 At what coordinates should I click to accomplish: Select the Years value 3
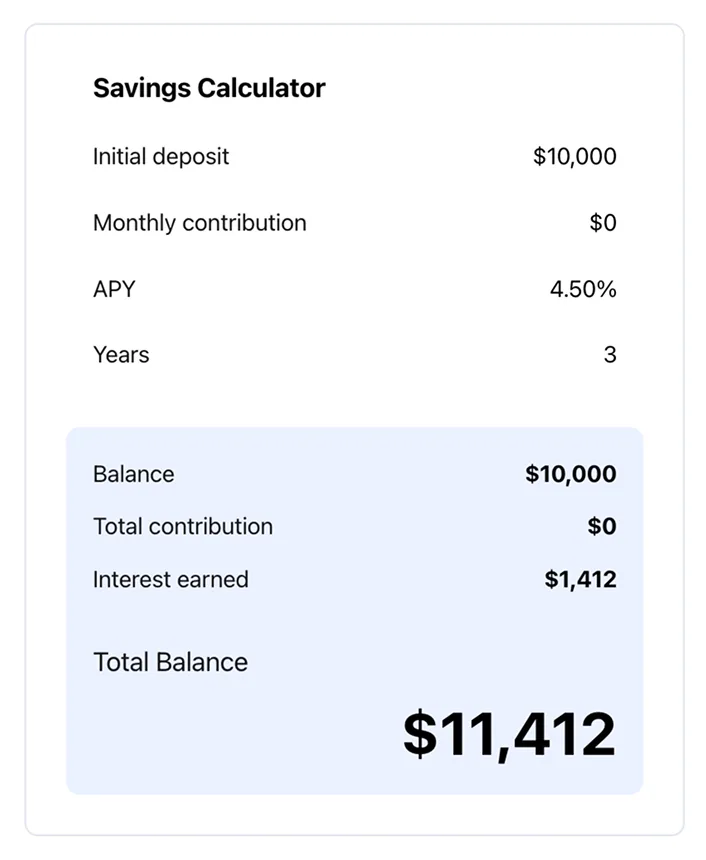pyautogui.click(x=612, y=355)
